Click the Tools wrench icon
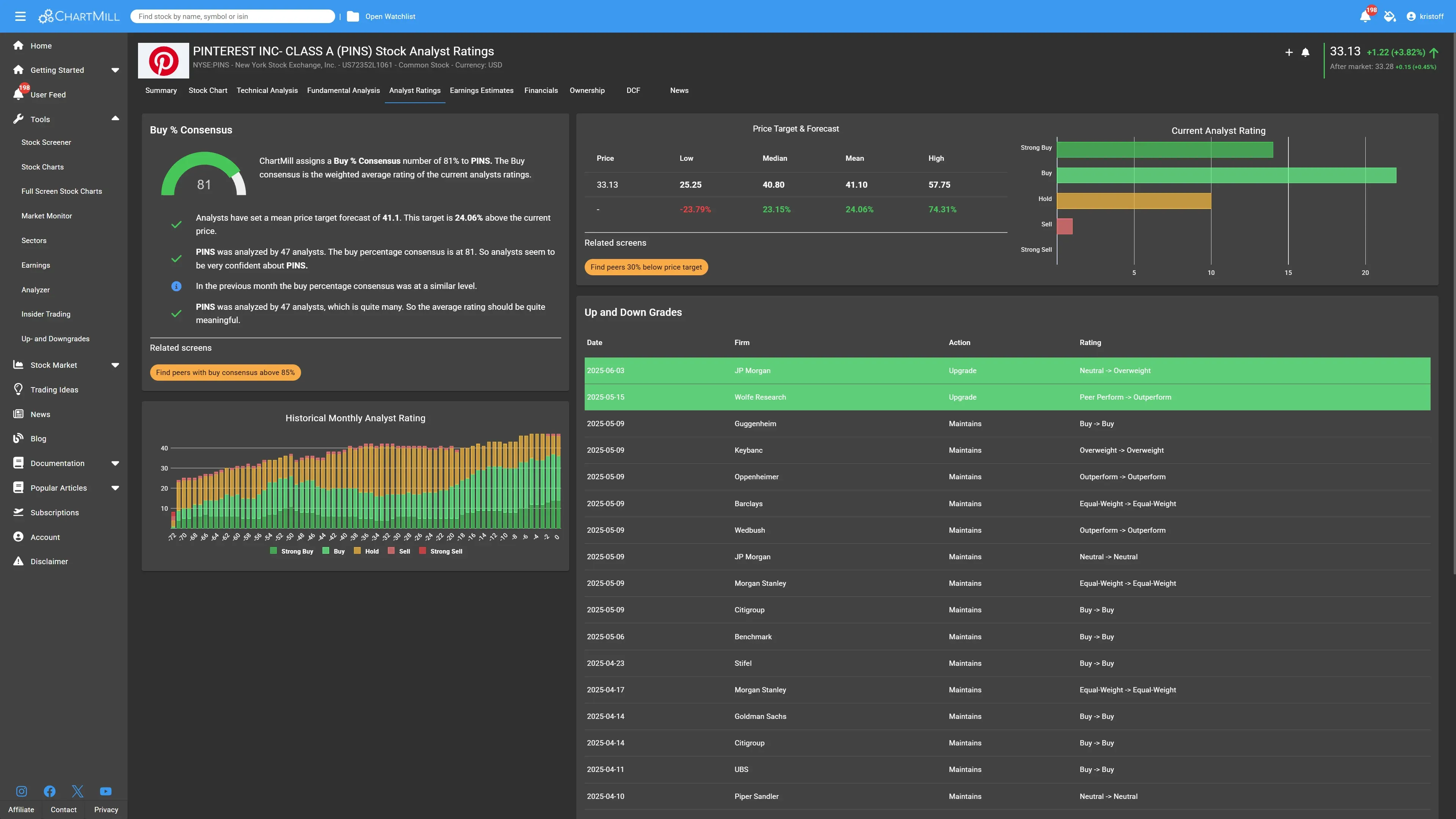 click(19, 119)
